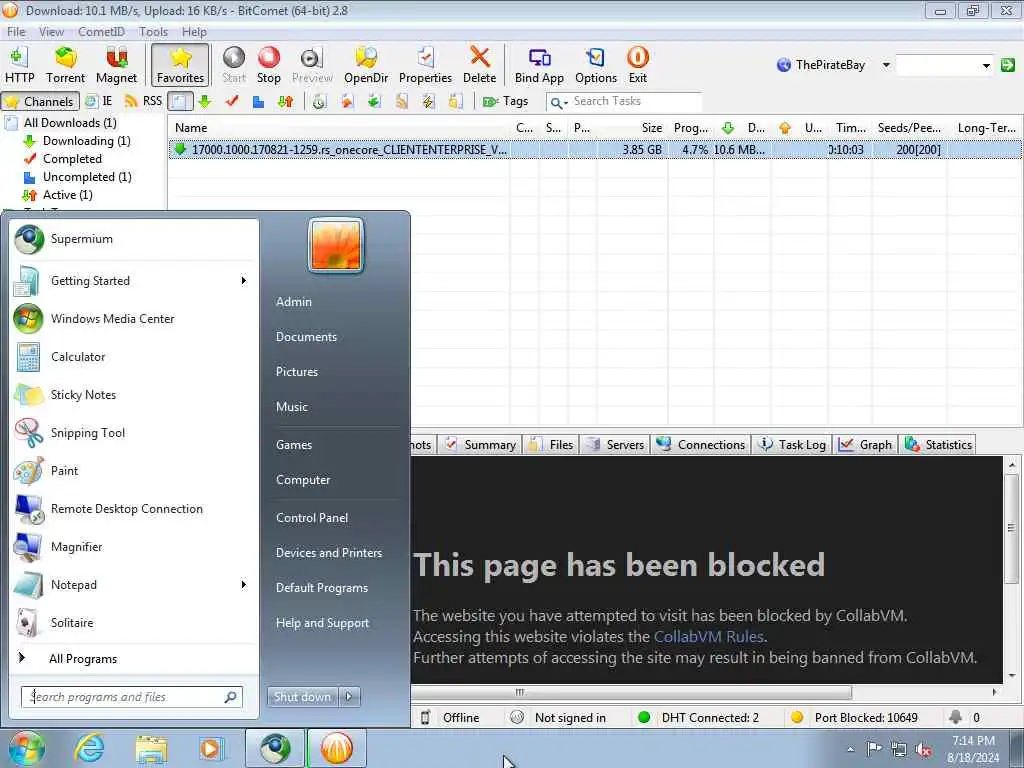Open the search magnifier dropdown in Search Tasks
Screen dimensions: 1024x768
558,103
